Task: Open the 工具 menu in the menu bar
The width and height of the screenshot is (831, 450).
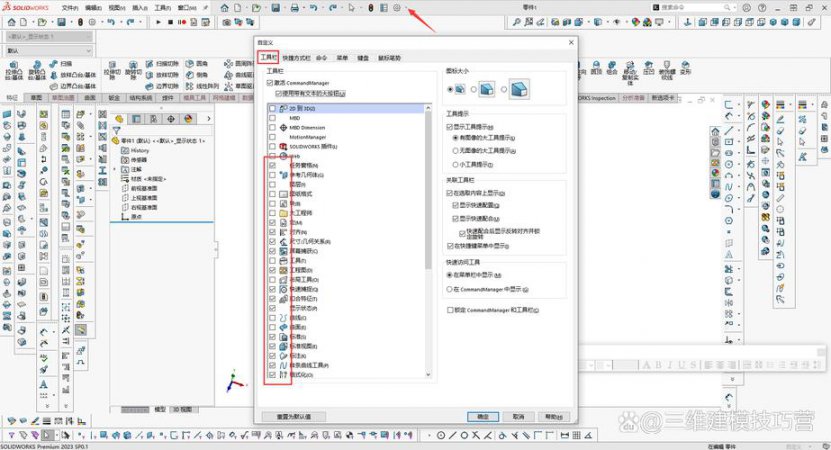Action: point(162,8)
